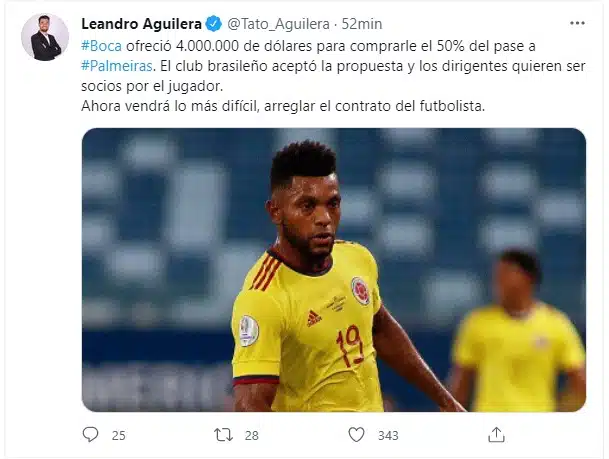The height and width of the screenshot is (459, 609).
Task: Click the blurred player in the photo background
Action: pos(518,331)
